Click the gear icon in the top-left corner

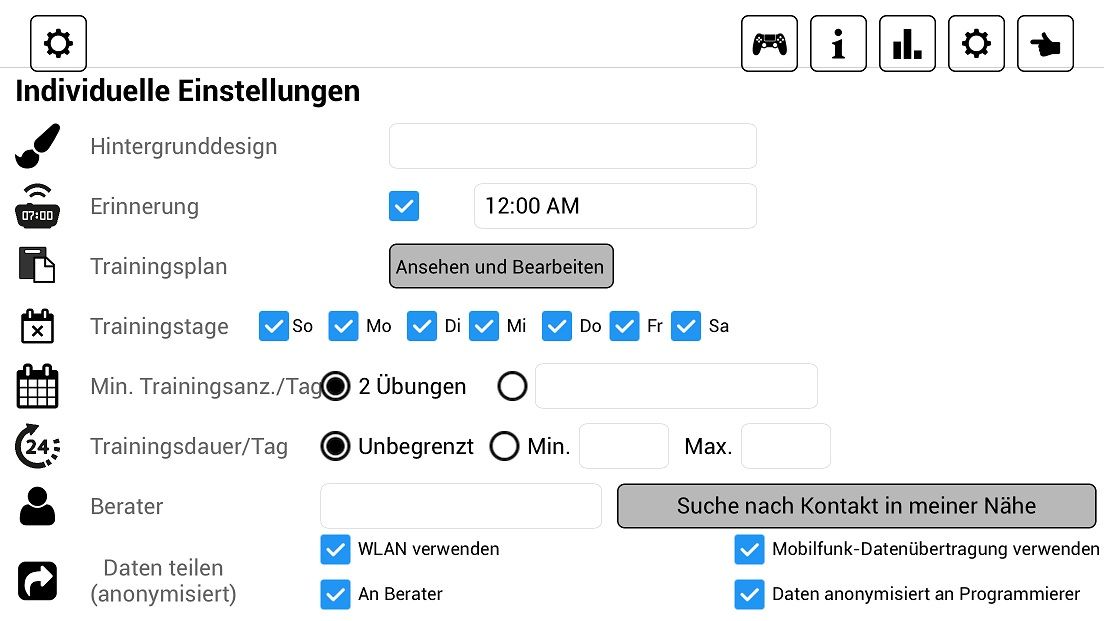pos(58,44)
